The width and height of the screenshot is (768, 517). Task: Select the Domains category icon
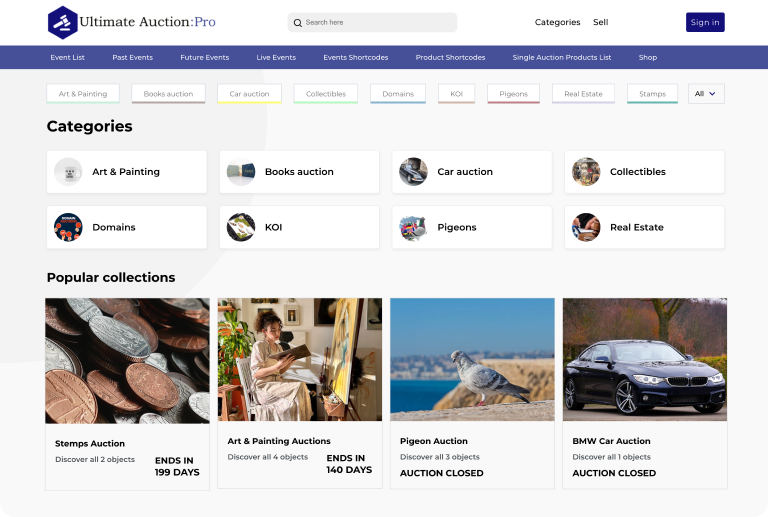pos(68,227)
